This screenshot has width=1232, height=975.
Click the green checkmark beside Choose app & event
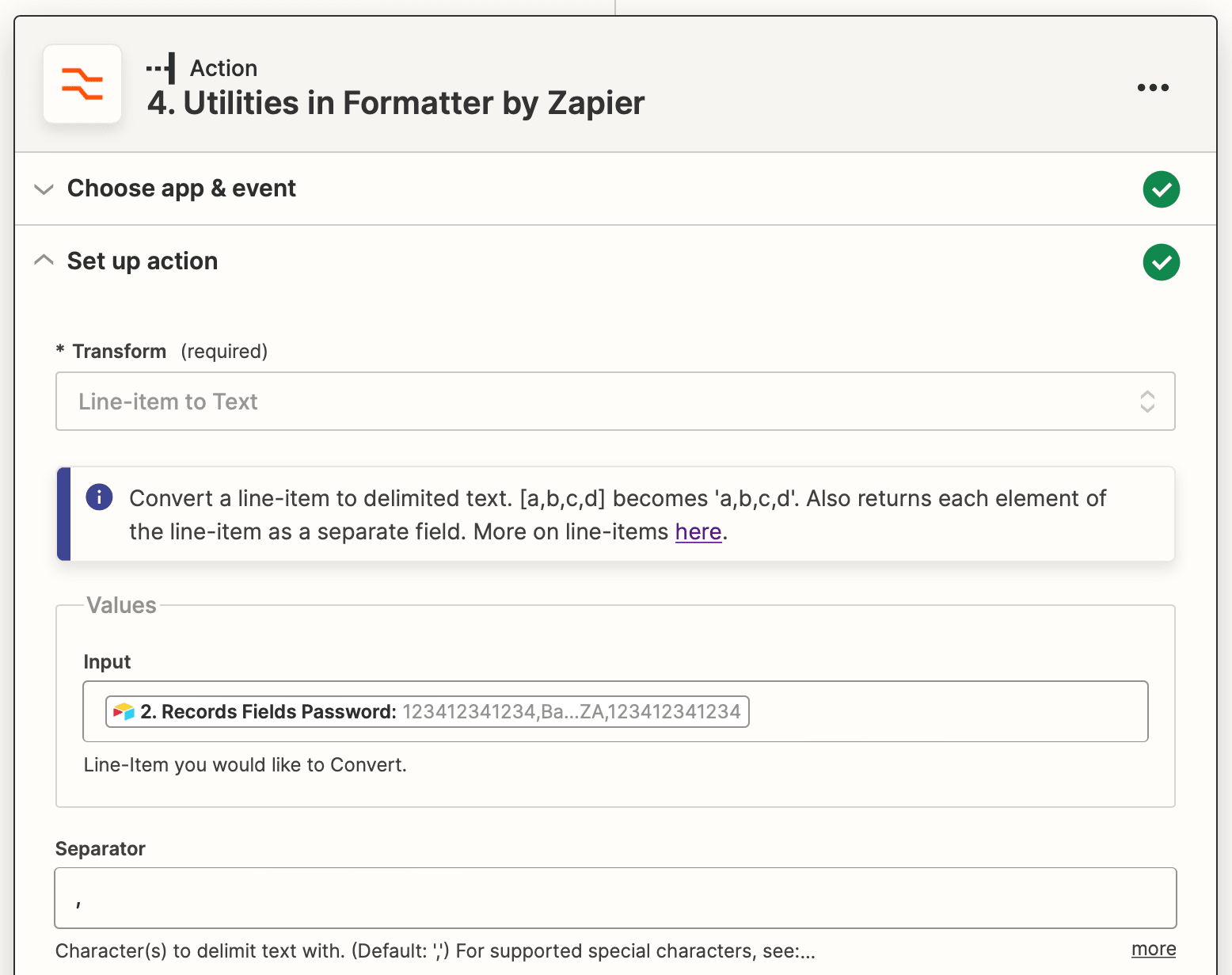pyautogui.click(x=1161, y=189)
